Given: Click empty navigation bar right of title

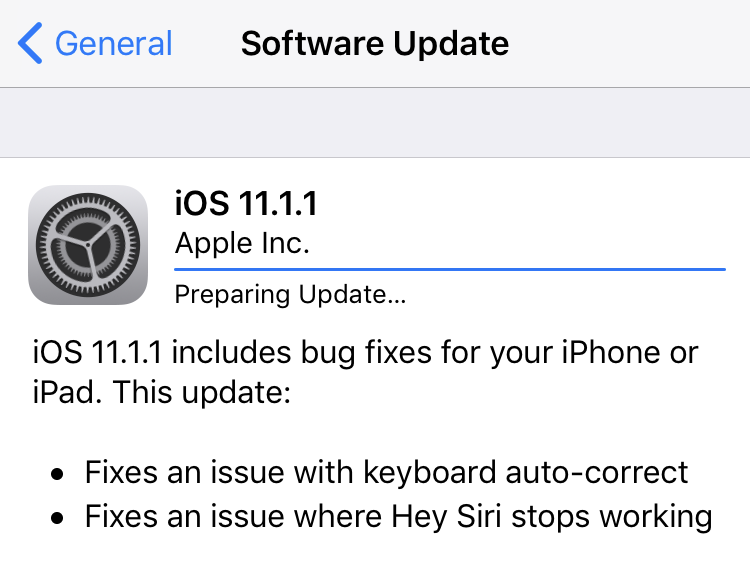Looking at the screenshot, I should click(x=640, y=44).
